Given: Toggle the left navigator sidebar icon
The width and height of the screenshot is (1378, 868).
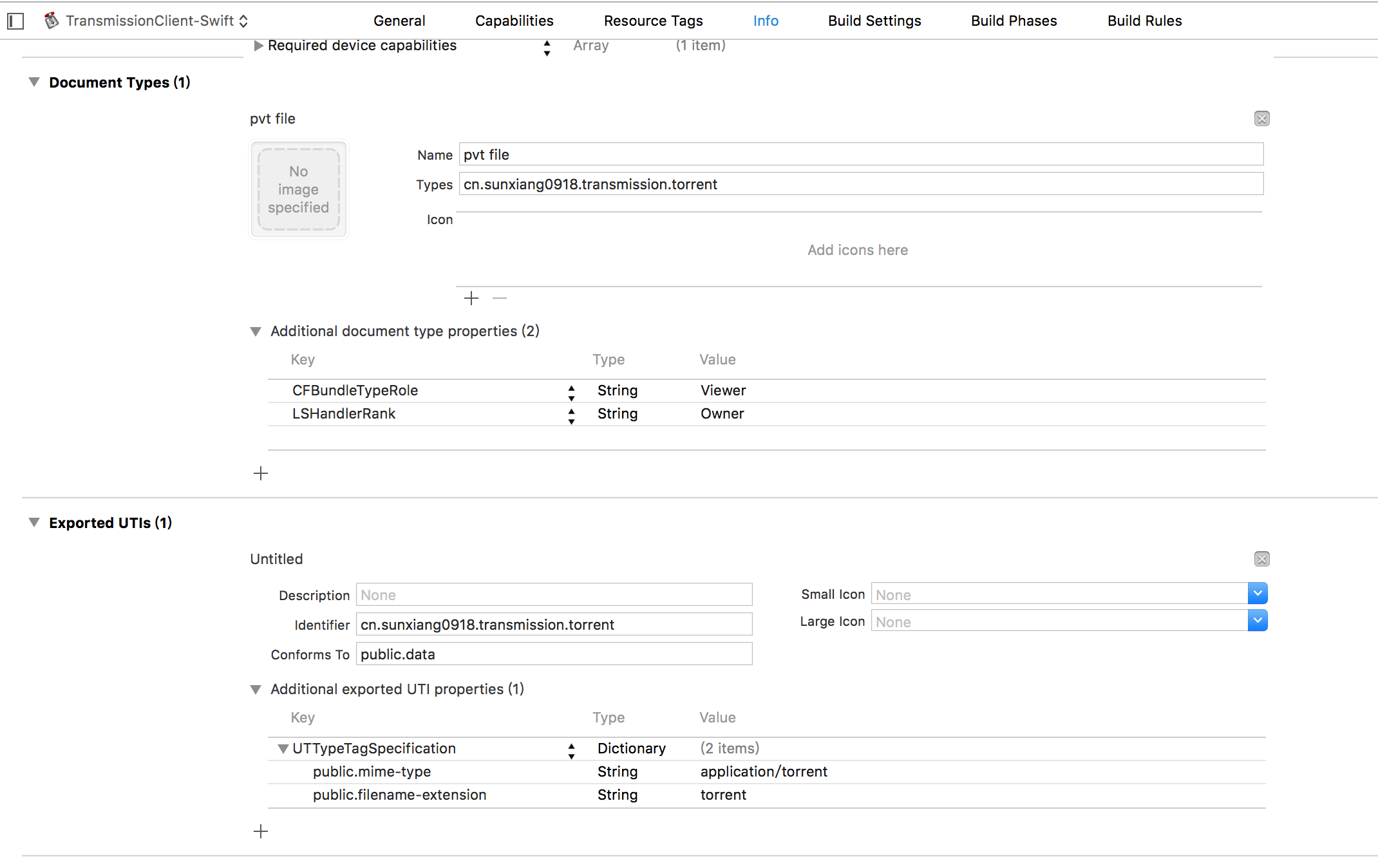Looking at the screenshot, I should click(x=15, y=21).
